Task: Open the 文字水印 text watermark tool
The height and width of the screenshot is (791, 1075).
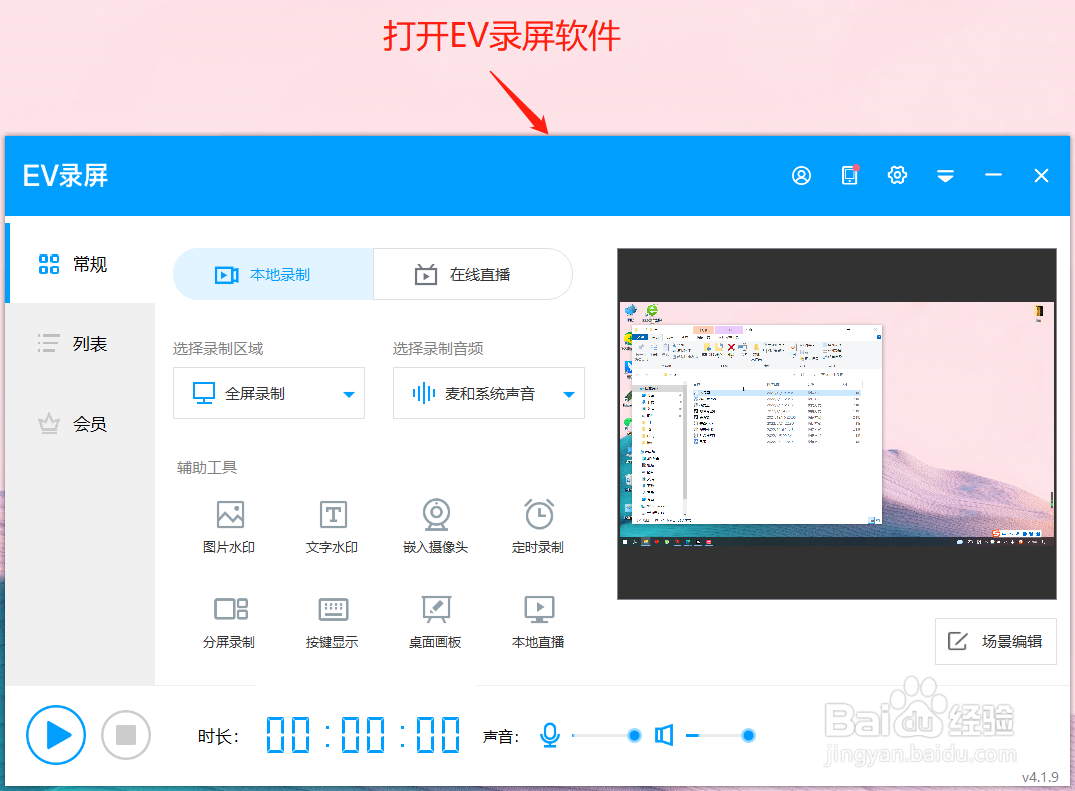Action: pyautogui.click(x=332, y=525)
